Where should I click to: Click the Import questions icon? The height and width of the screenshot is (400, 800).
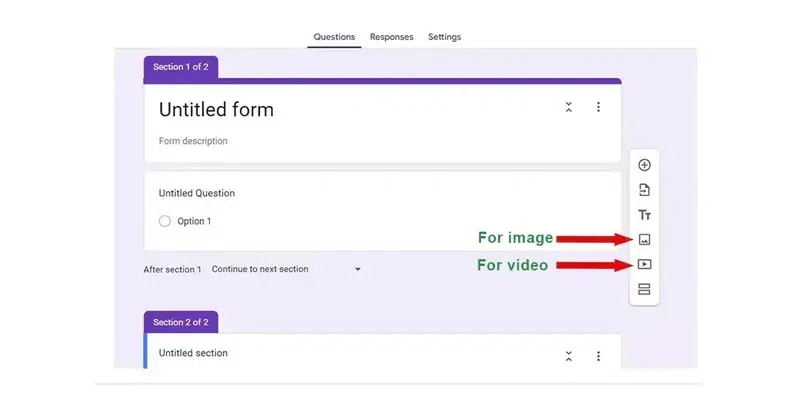644,190
